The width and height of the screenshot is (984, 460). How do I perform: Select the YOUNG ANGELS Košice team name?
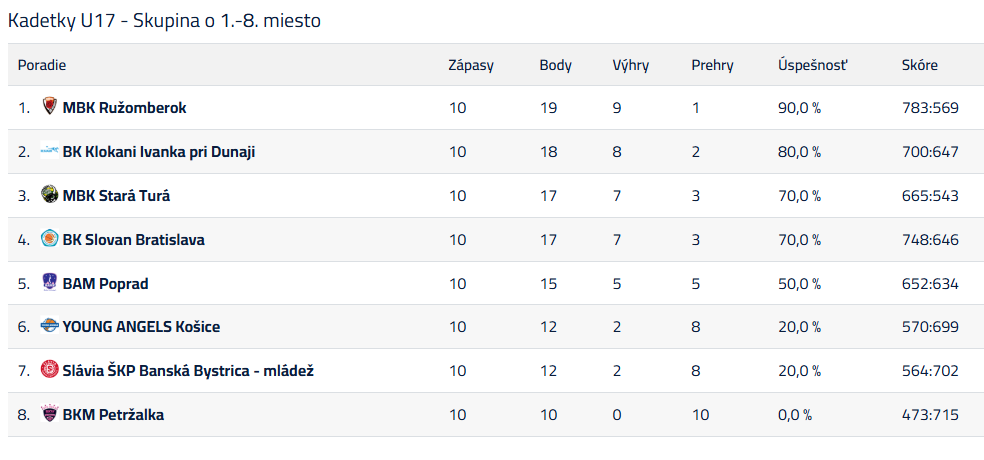[x=141, y=327]
